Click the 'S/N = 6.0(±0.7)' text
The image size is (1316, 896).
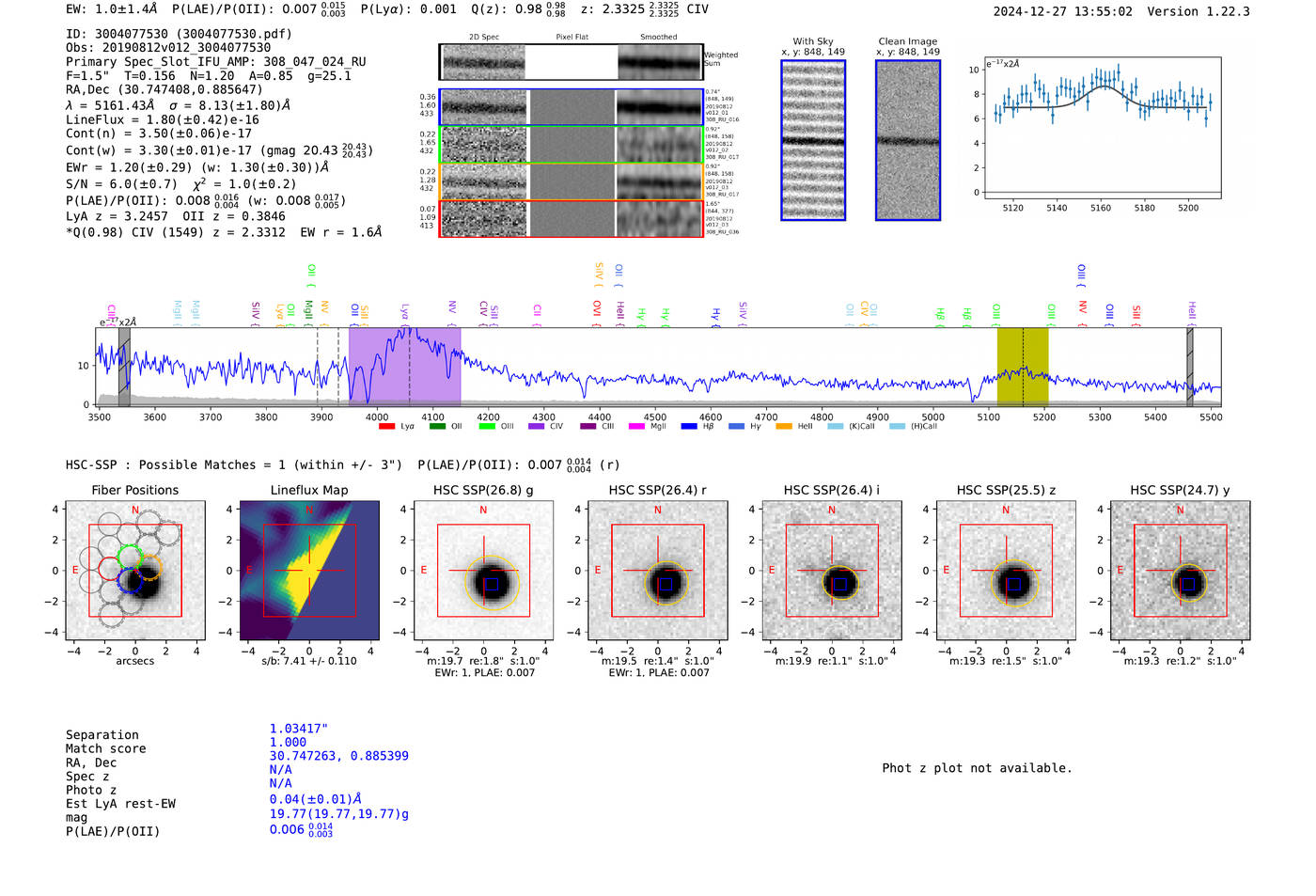click(121, 184)
